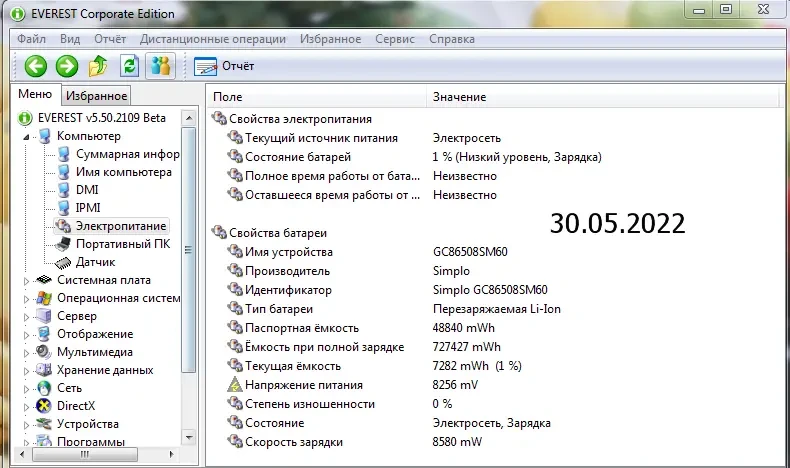Expand the DirectX tree node
Viewport: 790px width, 468px height.
coord(26,407)
